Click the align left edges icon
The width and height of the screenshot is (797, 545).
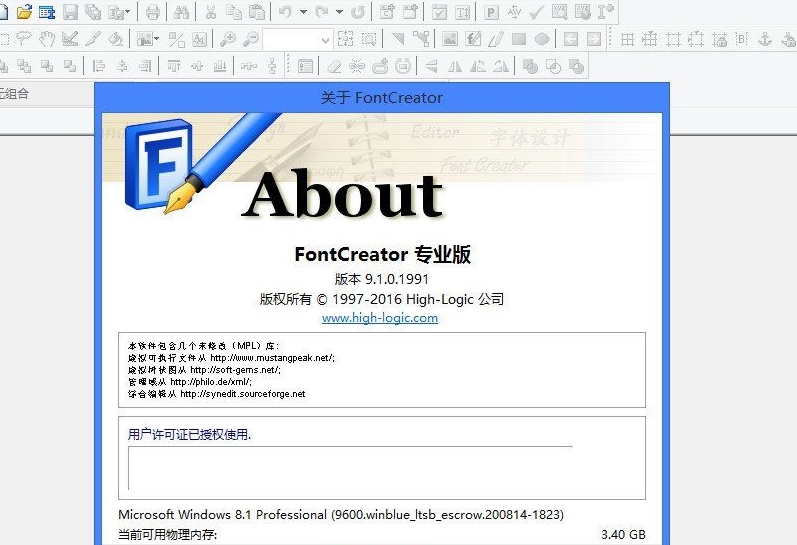(99, 66)
